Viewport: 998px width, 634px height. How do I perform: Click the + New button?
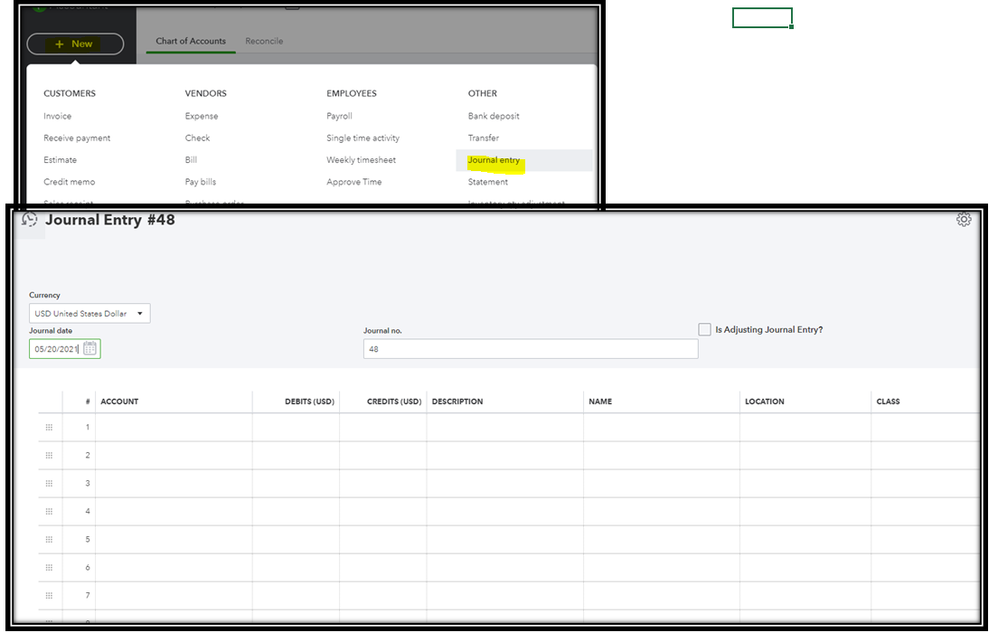click(x=75, y=44)
